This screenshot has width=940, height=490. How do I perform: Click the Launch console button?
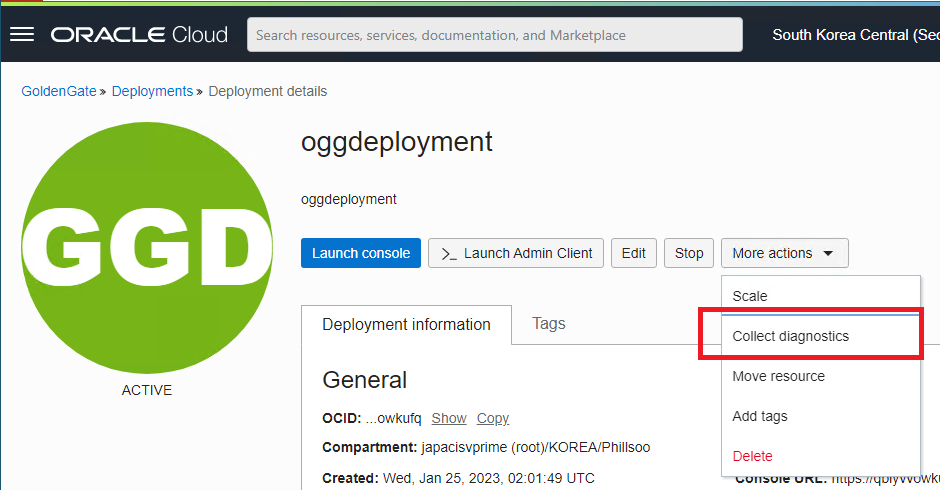[x=361, y=253]
